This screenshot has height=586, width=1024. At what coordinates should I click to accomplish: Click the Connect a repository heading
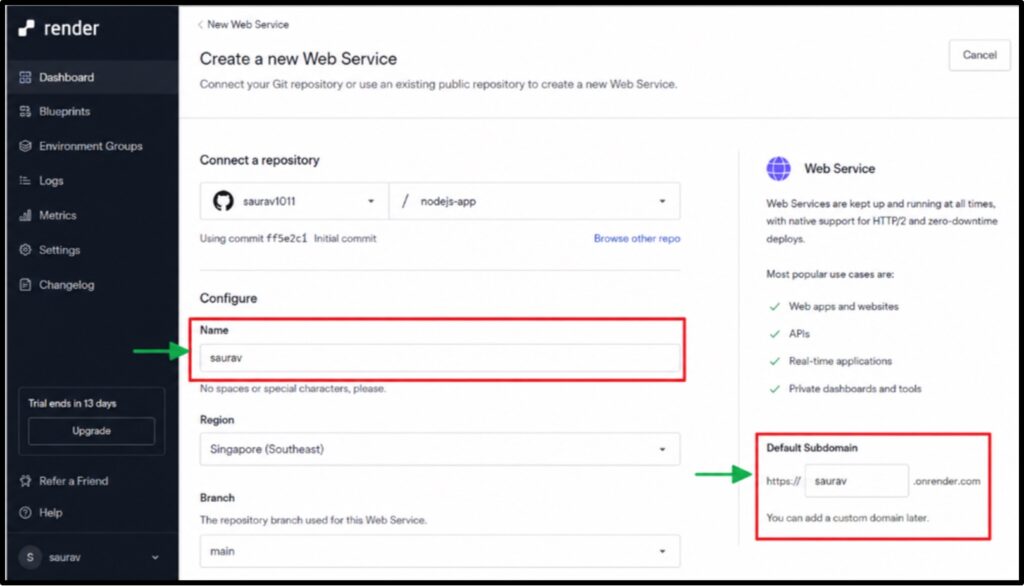click(x=259, y=160)
